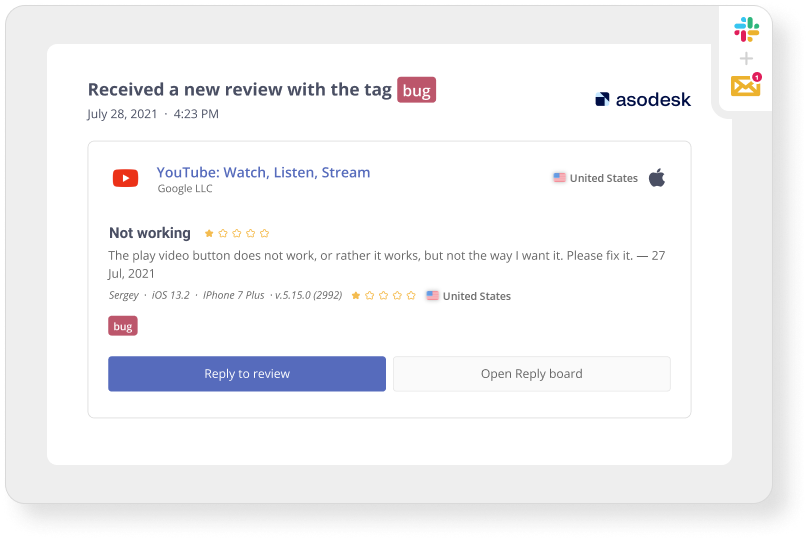Click the review body text about play button

(x=386, y=264)
